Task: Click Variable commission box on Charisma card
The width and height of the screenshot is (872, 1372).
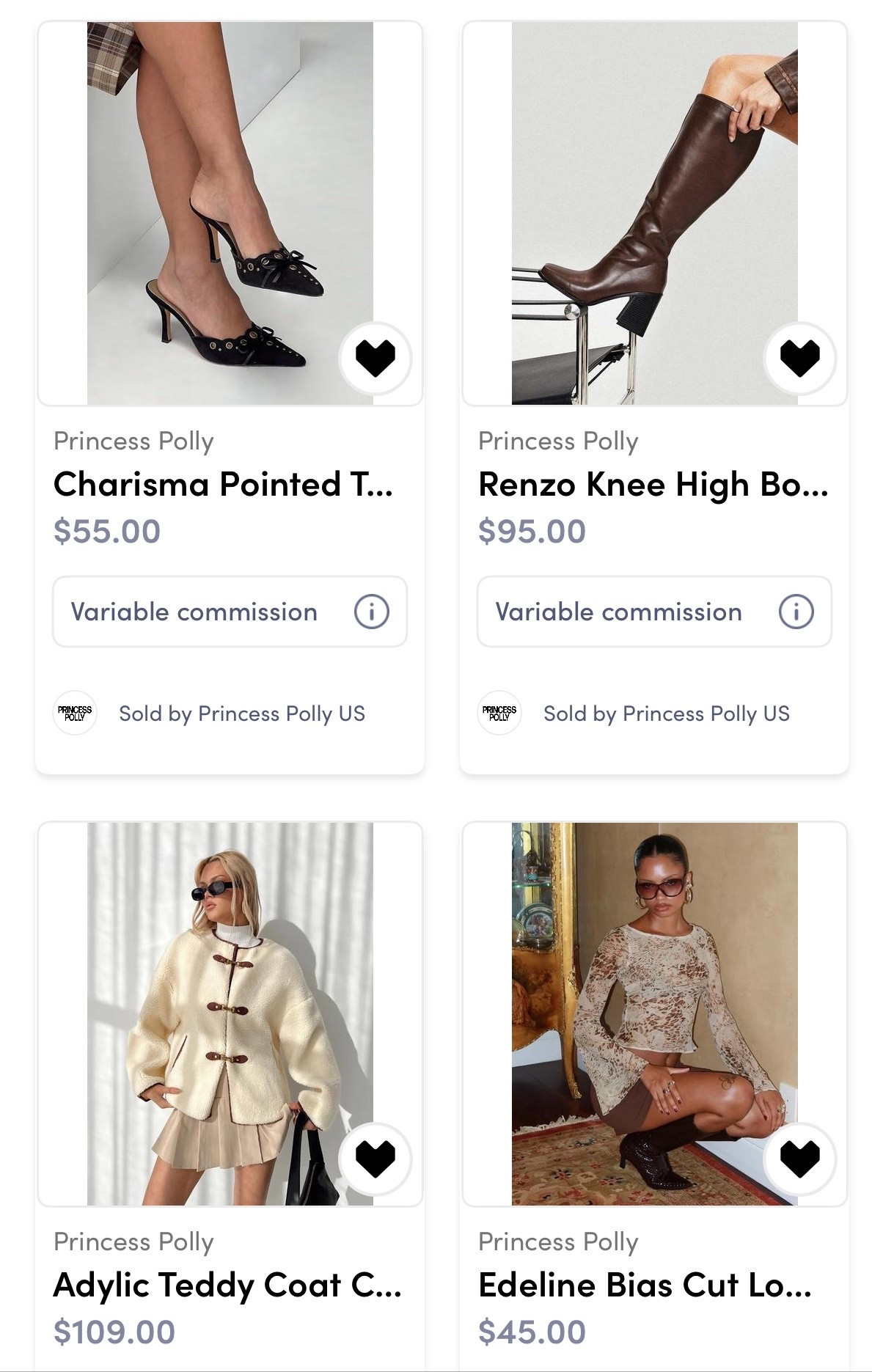Action: pos(194,612)
